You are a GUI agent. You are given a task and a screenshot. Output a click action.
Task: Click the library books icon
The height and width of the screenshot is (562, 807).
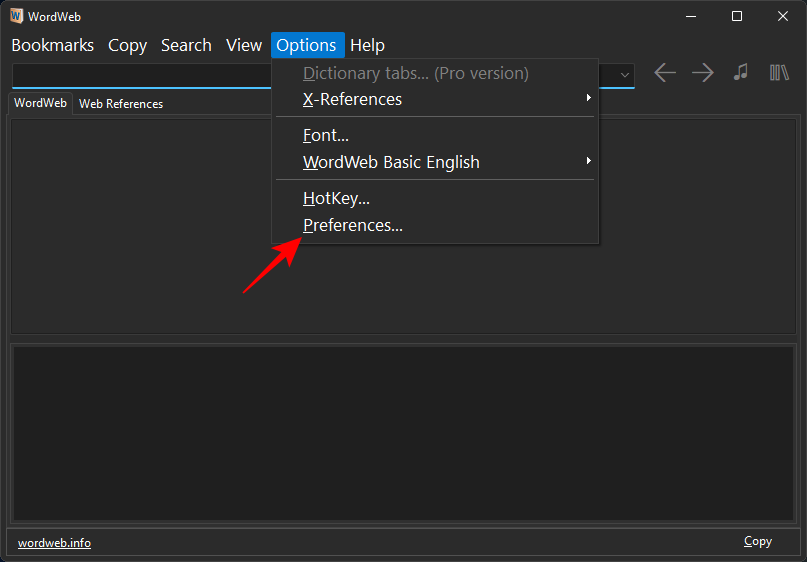click(779, 73)
